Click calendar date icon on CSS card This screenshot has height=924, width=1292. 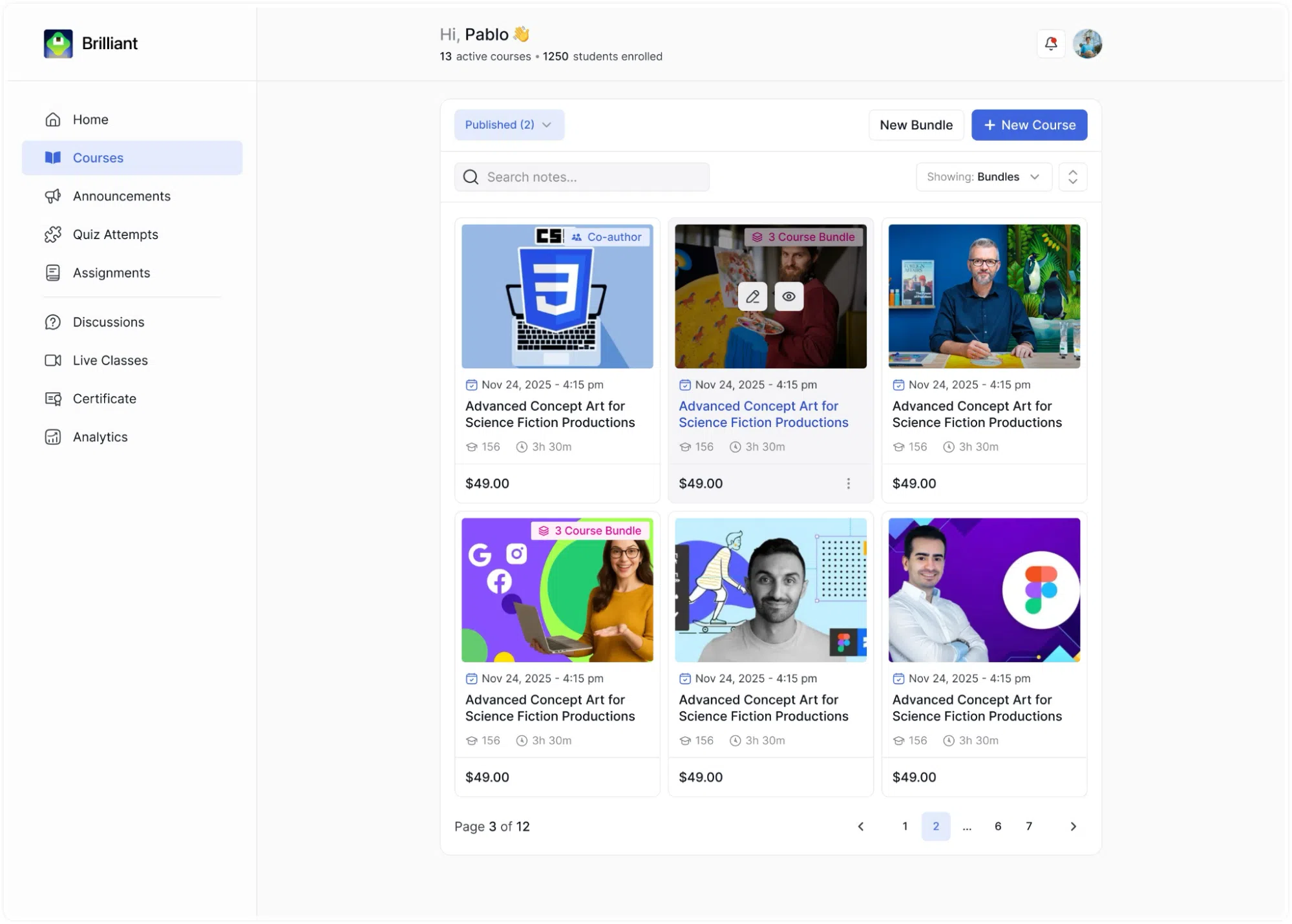pos(471,385)
